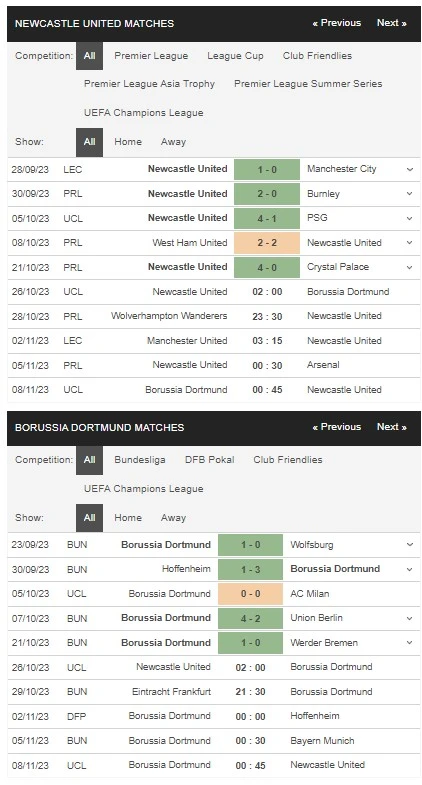Select Newcastle's UEFA Champions League filter
This screenshot has height=785, width=422.
(144, 113)
